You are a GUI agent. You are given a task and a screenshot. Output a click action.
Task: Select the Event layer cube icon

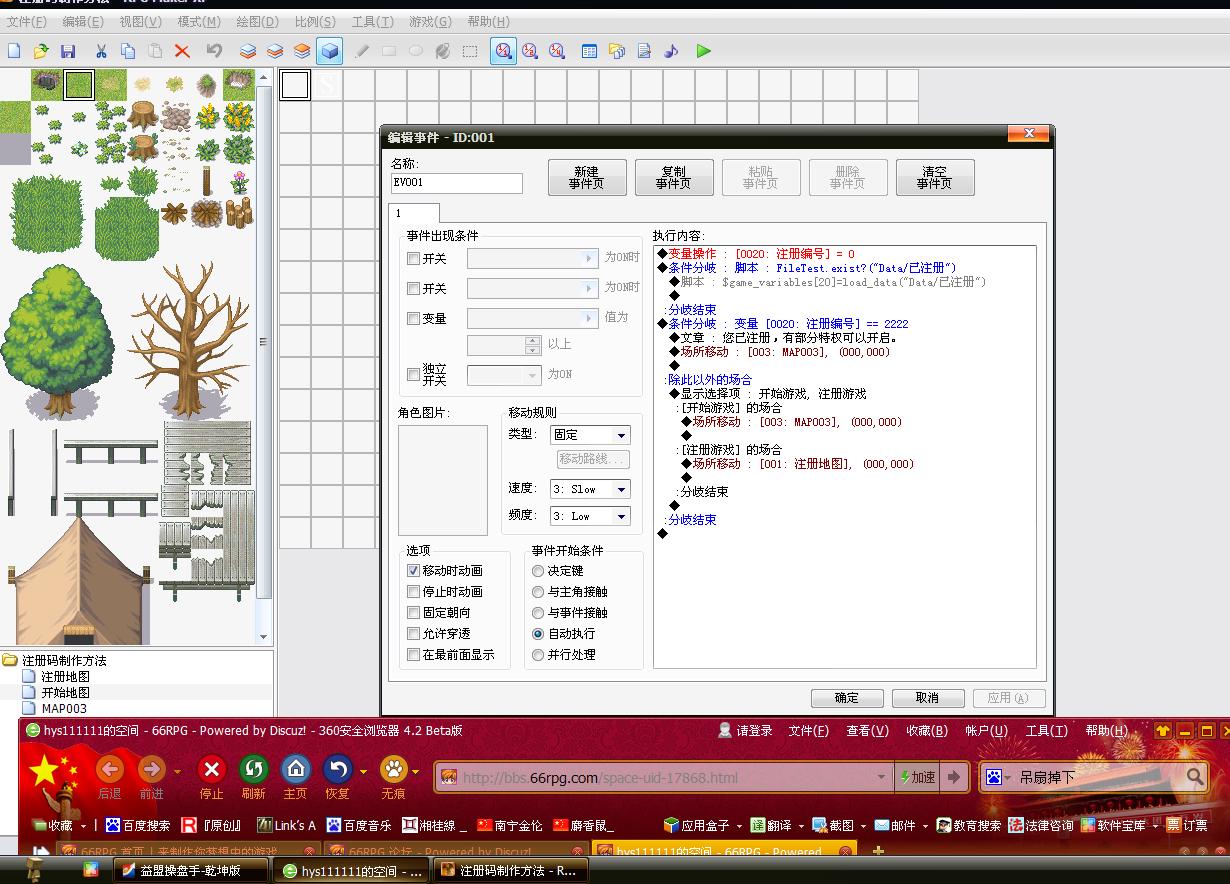pos(329,51)
